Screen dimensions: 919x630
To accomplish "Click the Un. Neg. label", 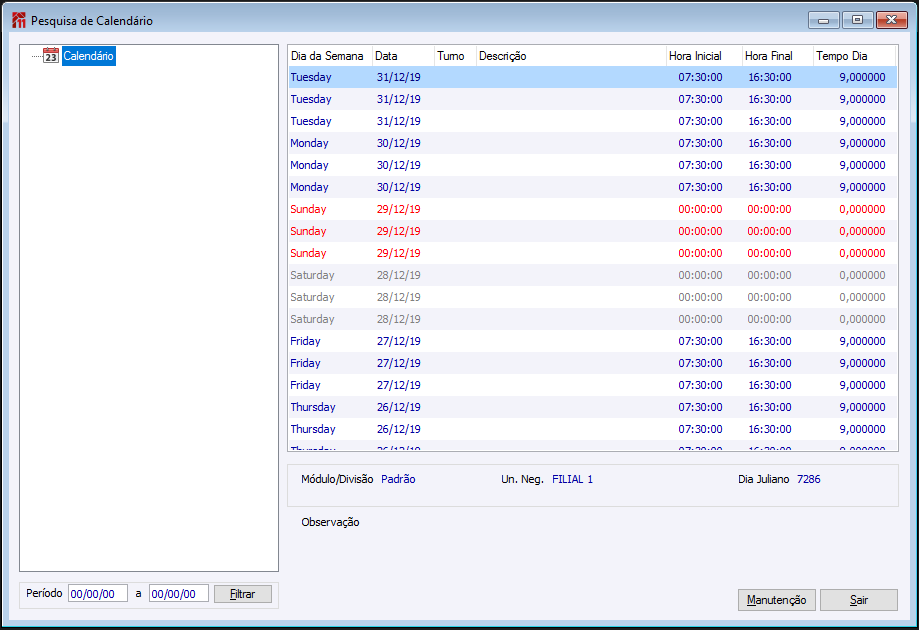I will tap(522, 479).
